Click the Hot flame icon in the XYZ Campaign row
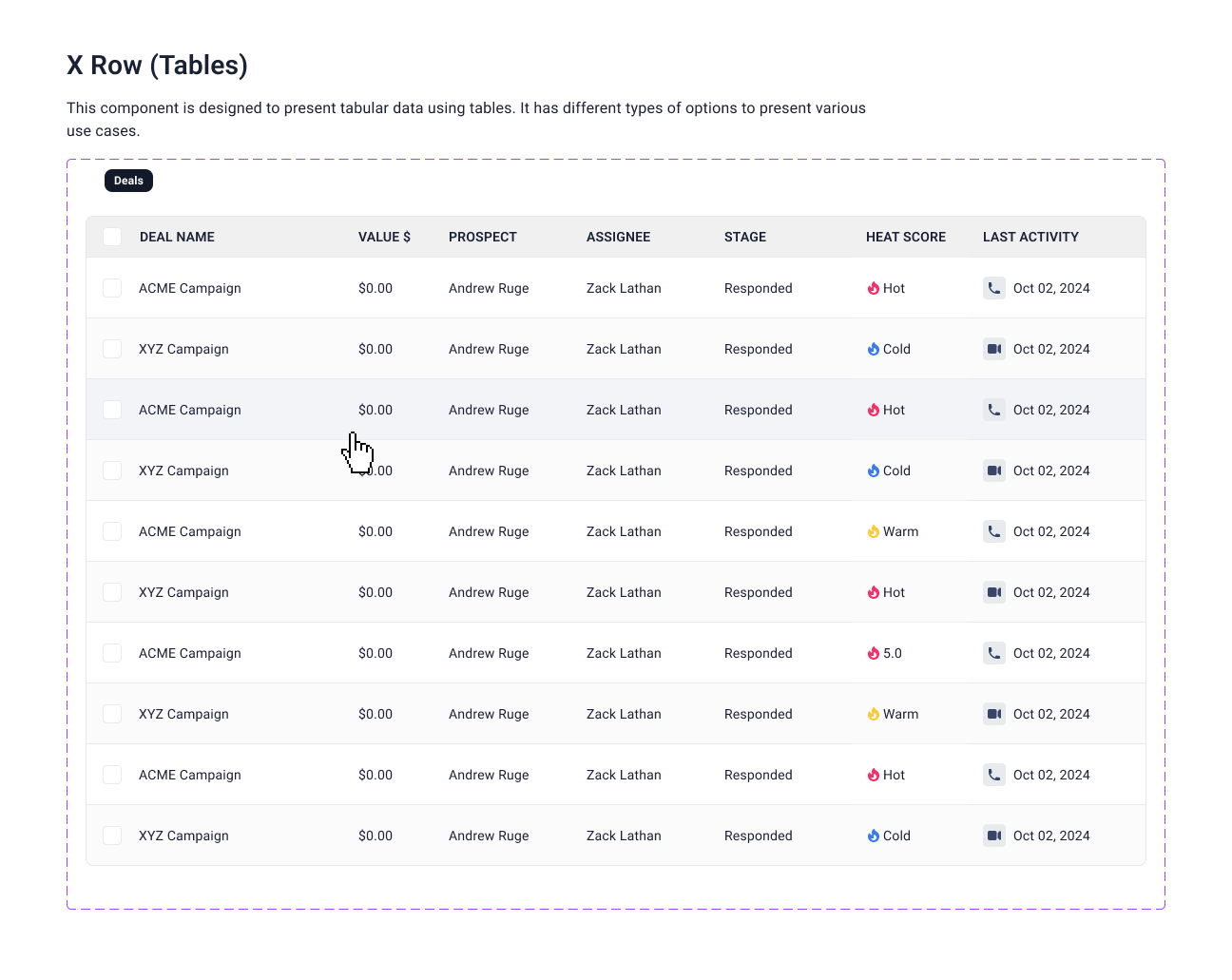Image resolution: width=1232 pixels, height=980 pixels. click(874, 592)
